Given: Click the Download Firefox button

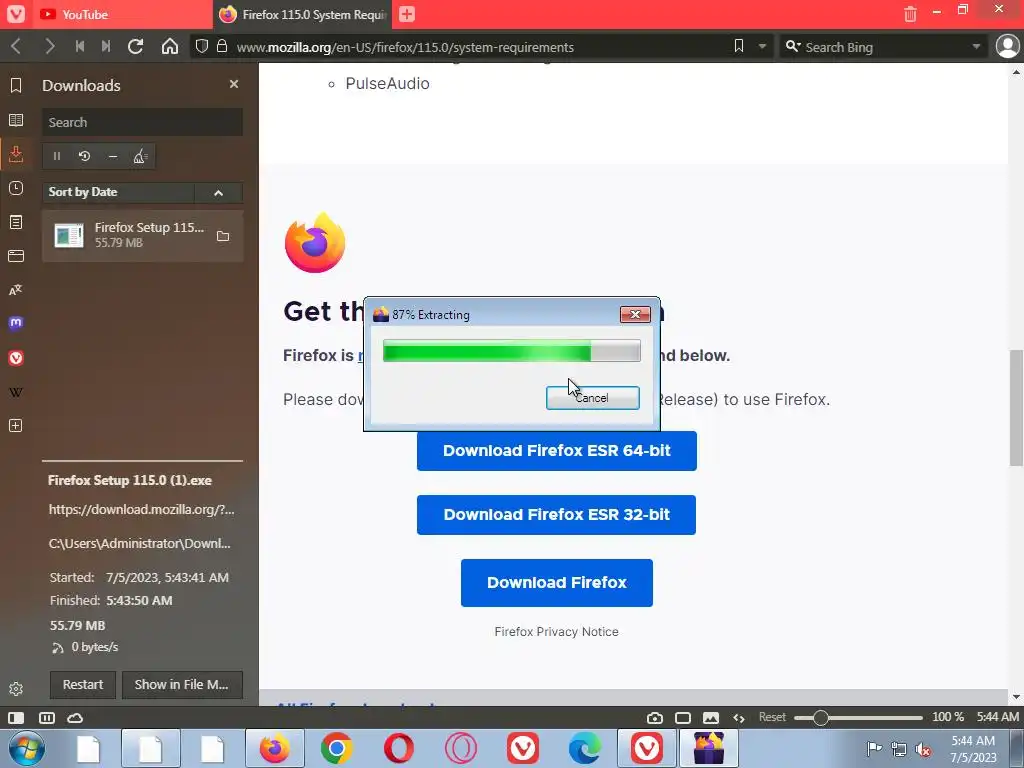Looking at the screenshot, I should pyautogui.click(x=556, y=583).
